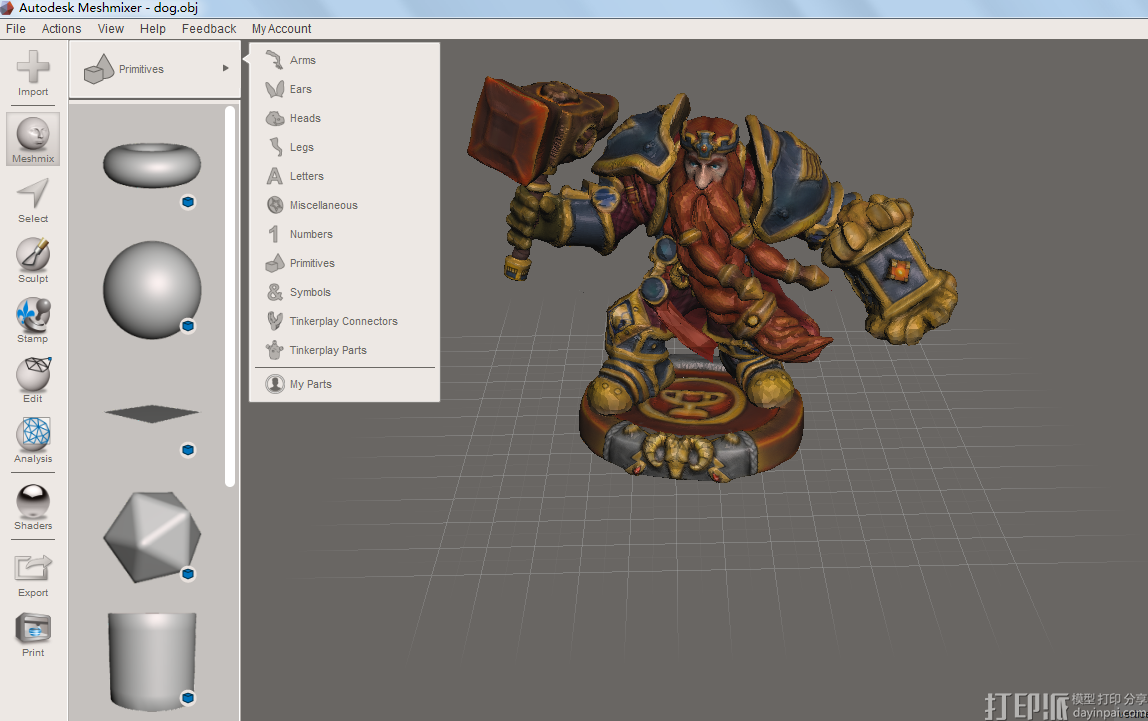
Task: Click the blue badge on icosahedron primitive
Action: [x=188, y=574]
